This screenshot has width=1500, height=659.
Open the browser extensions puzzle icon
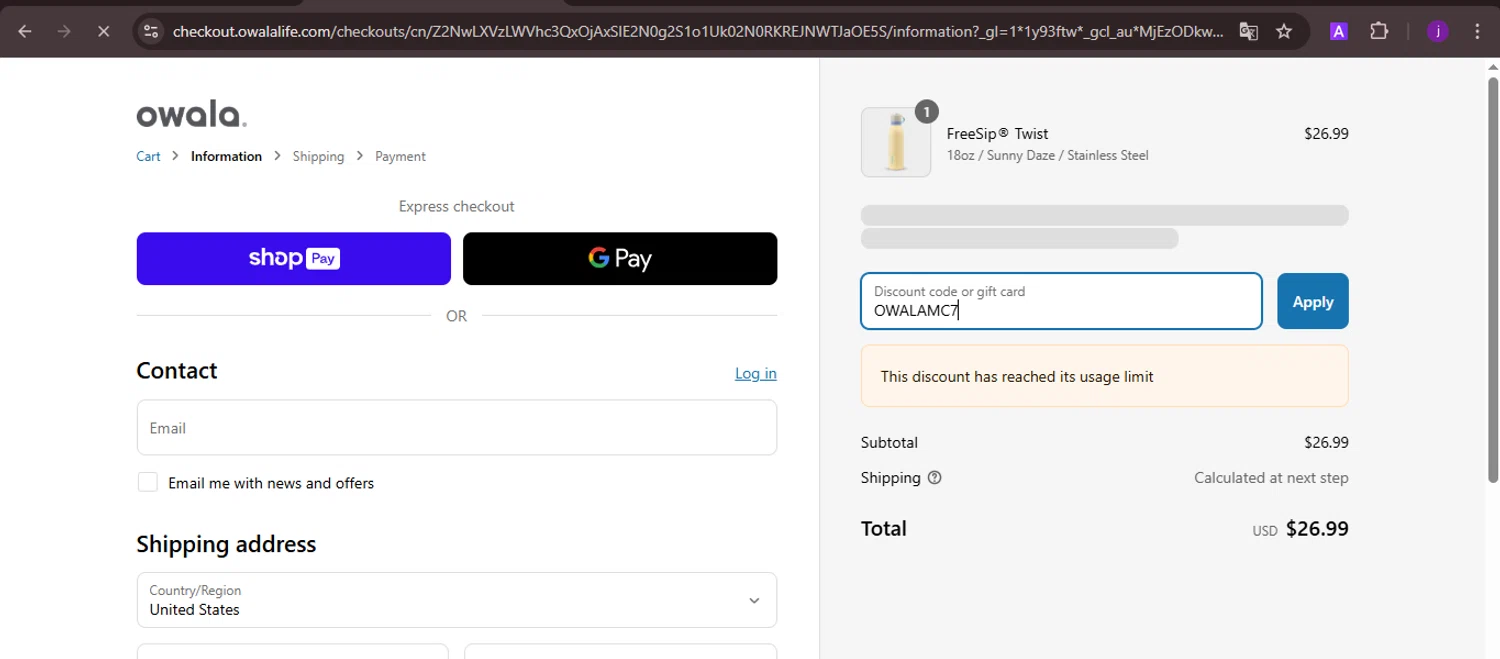click(x=1379, y=31)
